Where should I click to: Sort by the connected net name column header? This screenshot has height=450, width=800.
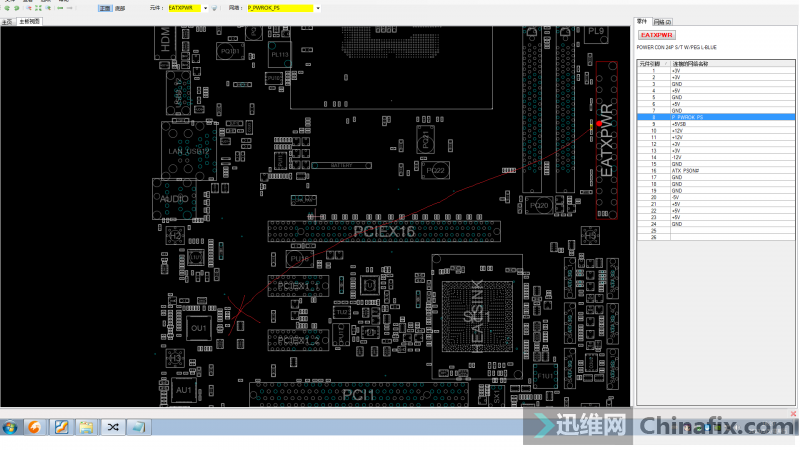tap(732, 64)
